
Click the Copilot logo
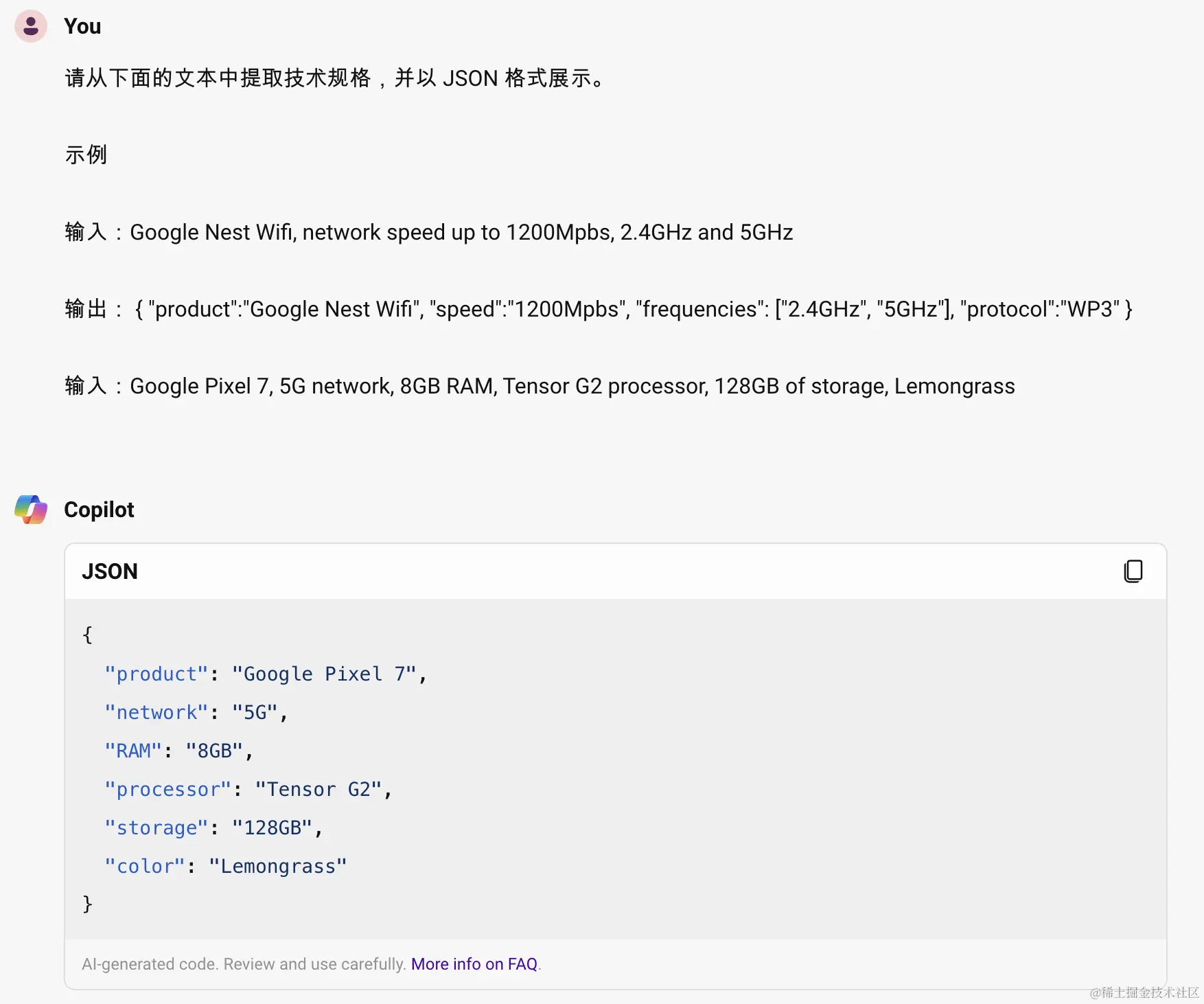click(x=31, y=509)
